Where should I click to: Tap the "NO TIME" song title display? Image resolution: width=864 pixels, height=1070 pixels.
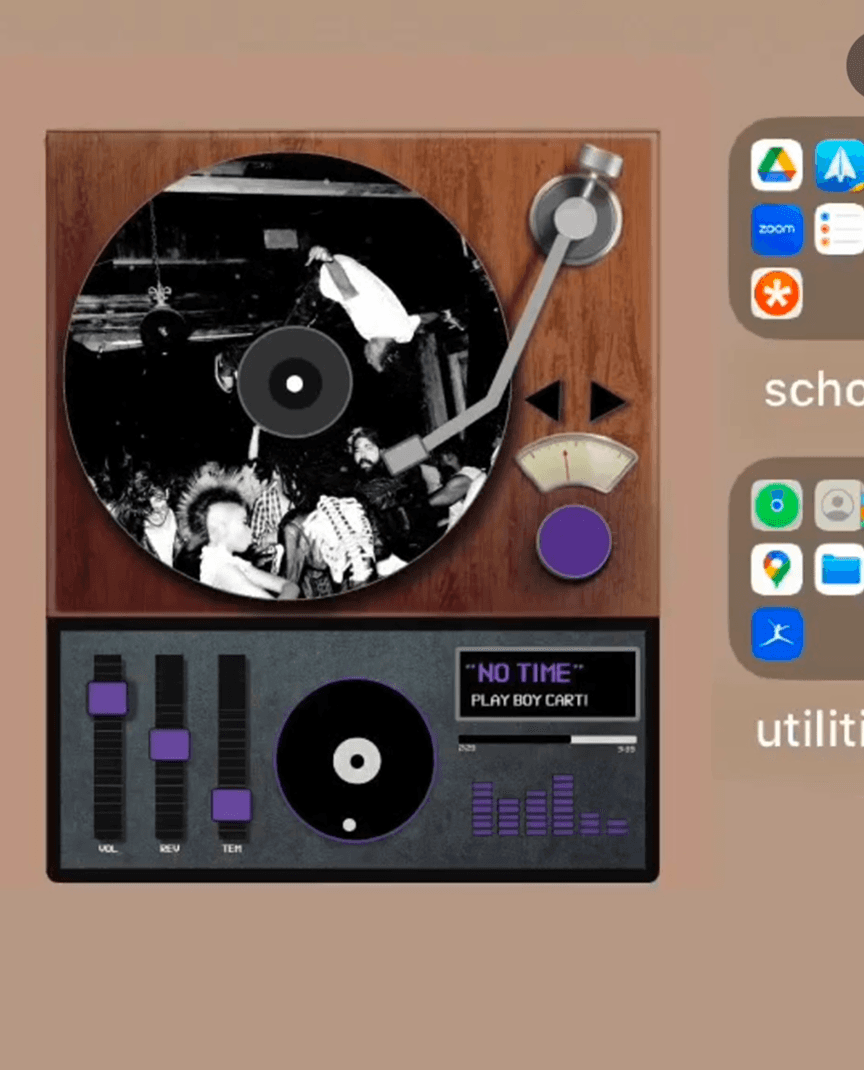click(x=524, y=673)
